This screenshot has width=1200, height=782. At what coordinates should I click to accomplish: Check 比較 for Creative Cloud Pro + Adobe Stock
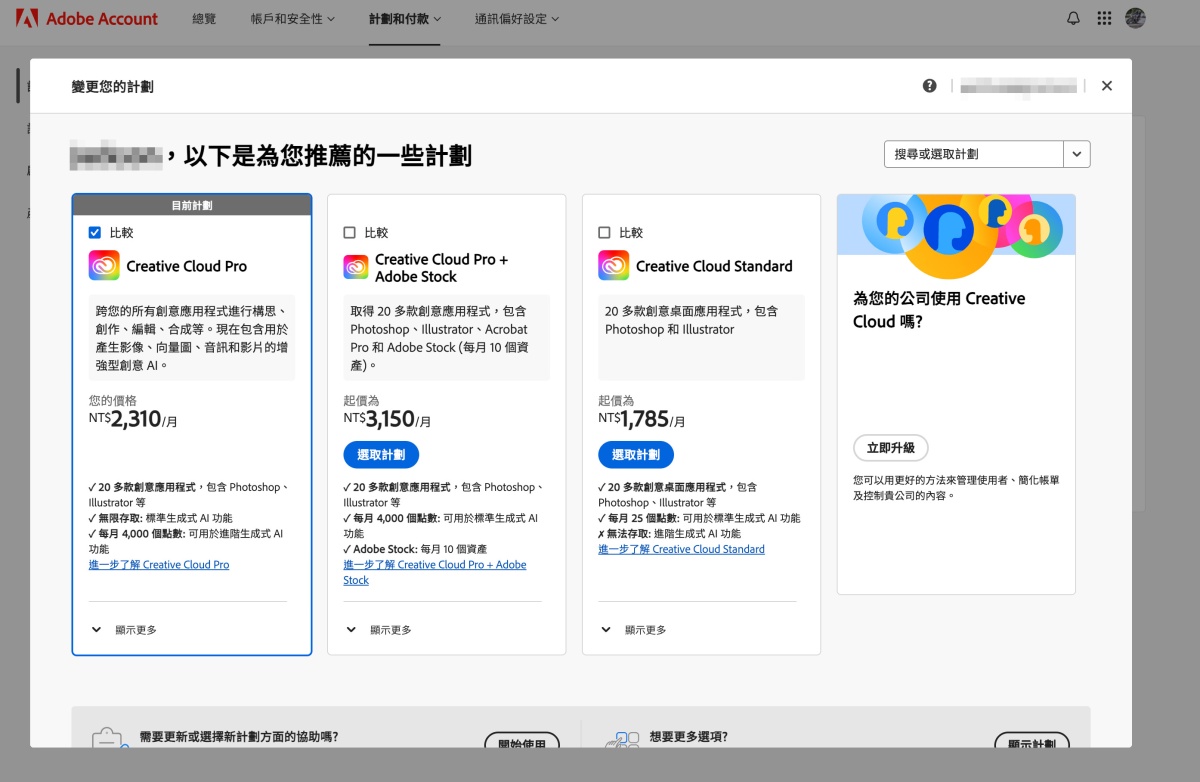(349, 232)
